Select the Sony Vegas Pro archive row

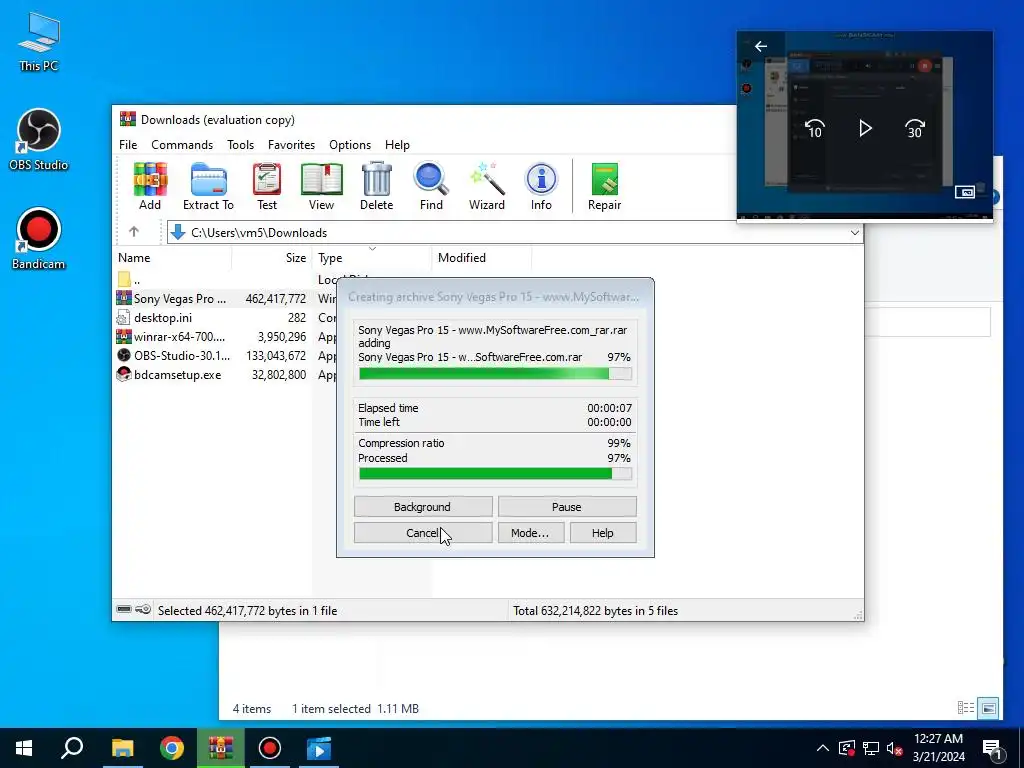tap(225, 298)
